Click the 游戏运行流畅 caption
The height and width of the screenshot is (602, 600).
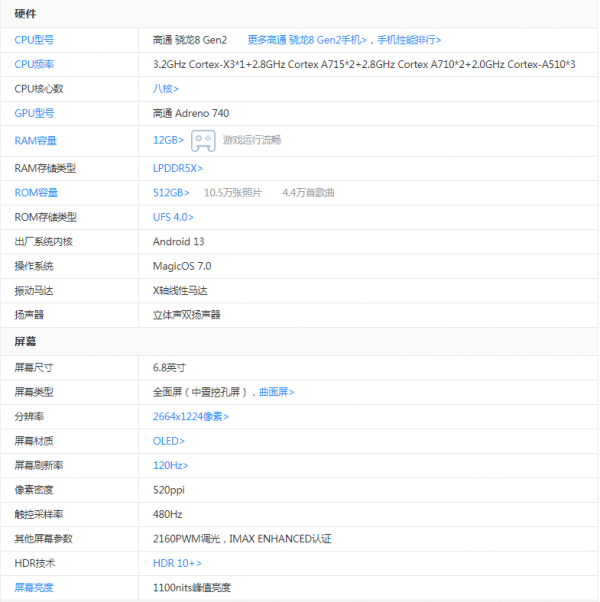(x=252, y=140)
